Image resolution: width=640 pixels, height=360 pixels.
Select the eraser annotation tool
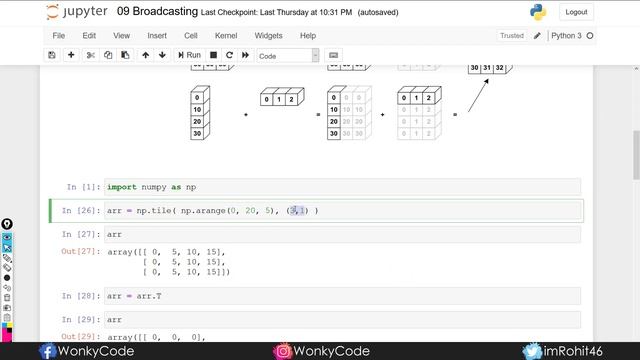pyautogui.click(x=7, y=268)
